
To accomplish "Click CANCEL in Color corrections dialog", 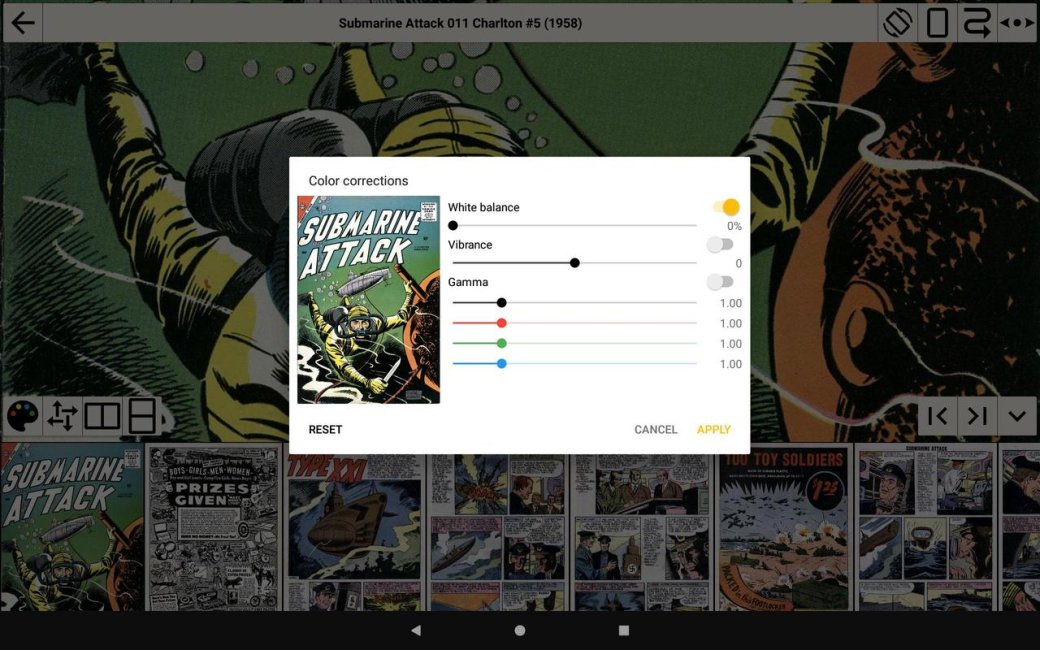I will pos(655,429).
